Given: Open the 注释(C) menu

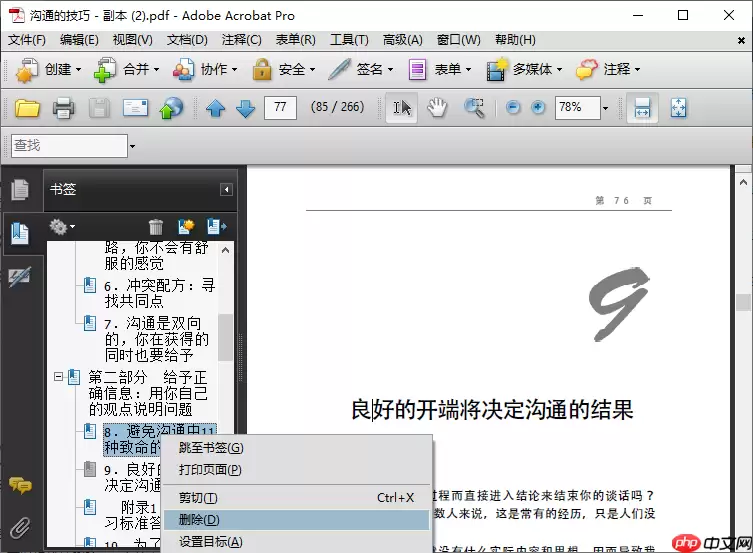Looking at the screenshot, I should pyautogui.click(x=242, y=40).
